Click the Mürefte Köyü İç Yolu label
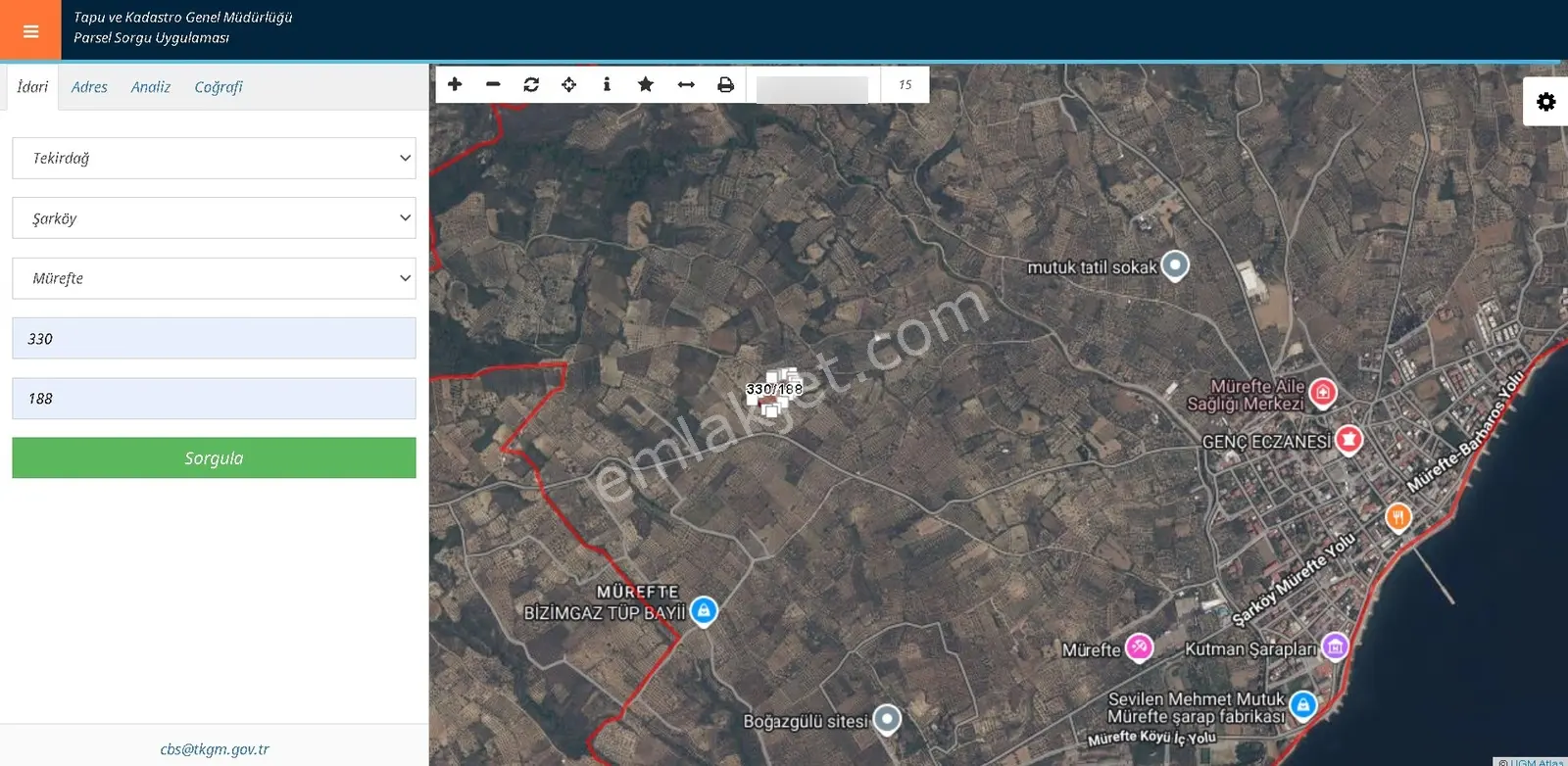The image size is (1568, 766). click(1151, 738)
